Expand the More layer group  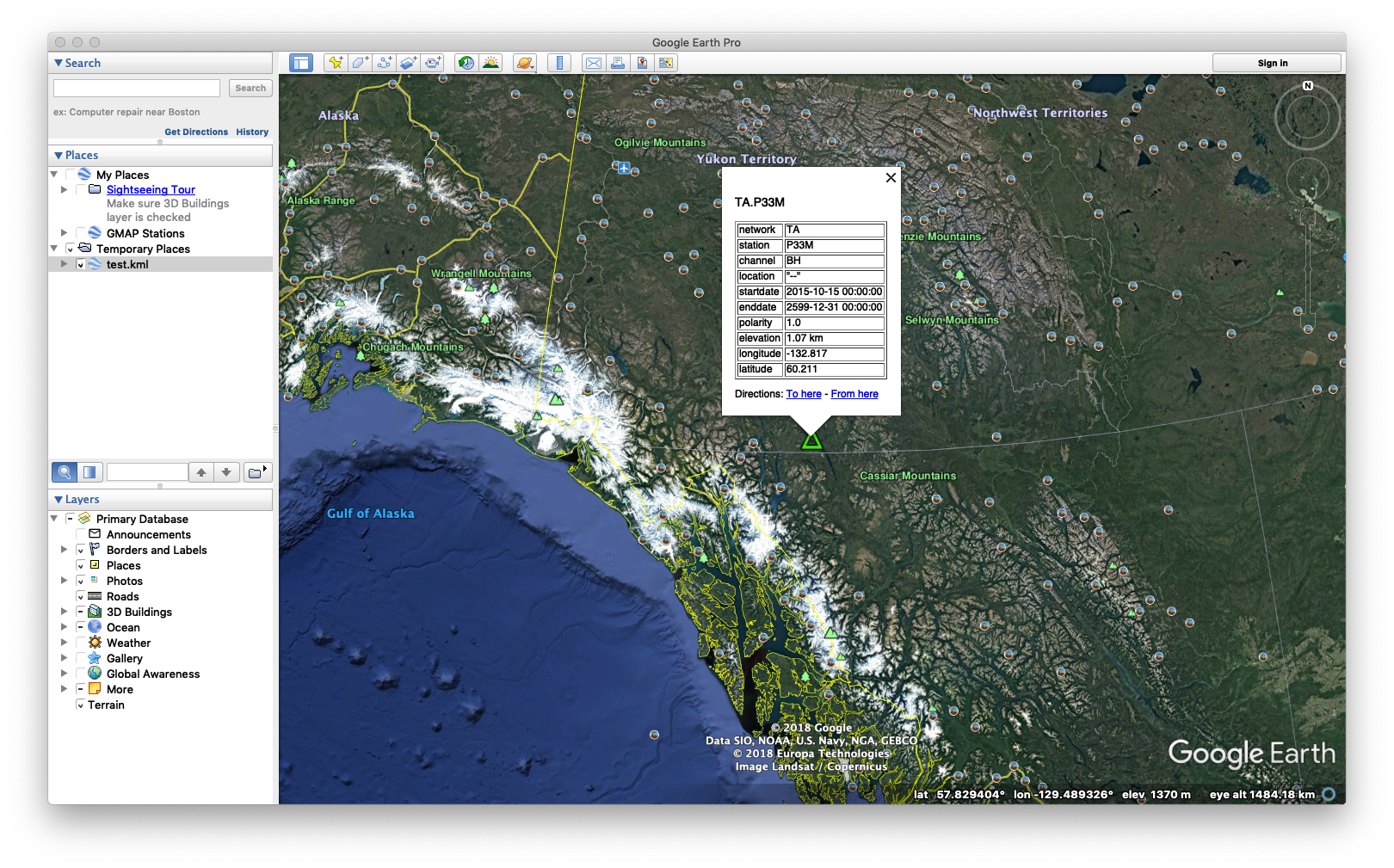click(64, 689)
